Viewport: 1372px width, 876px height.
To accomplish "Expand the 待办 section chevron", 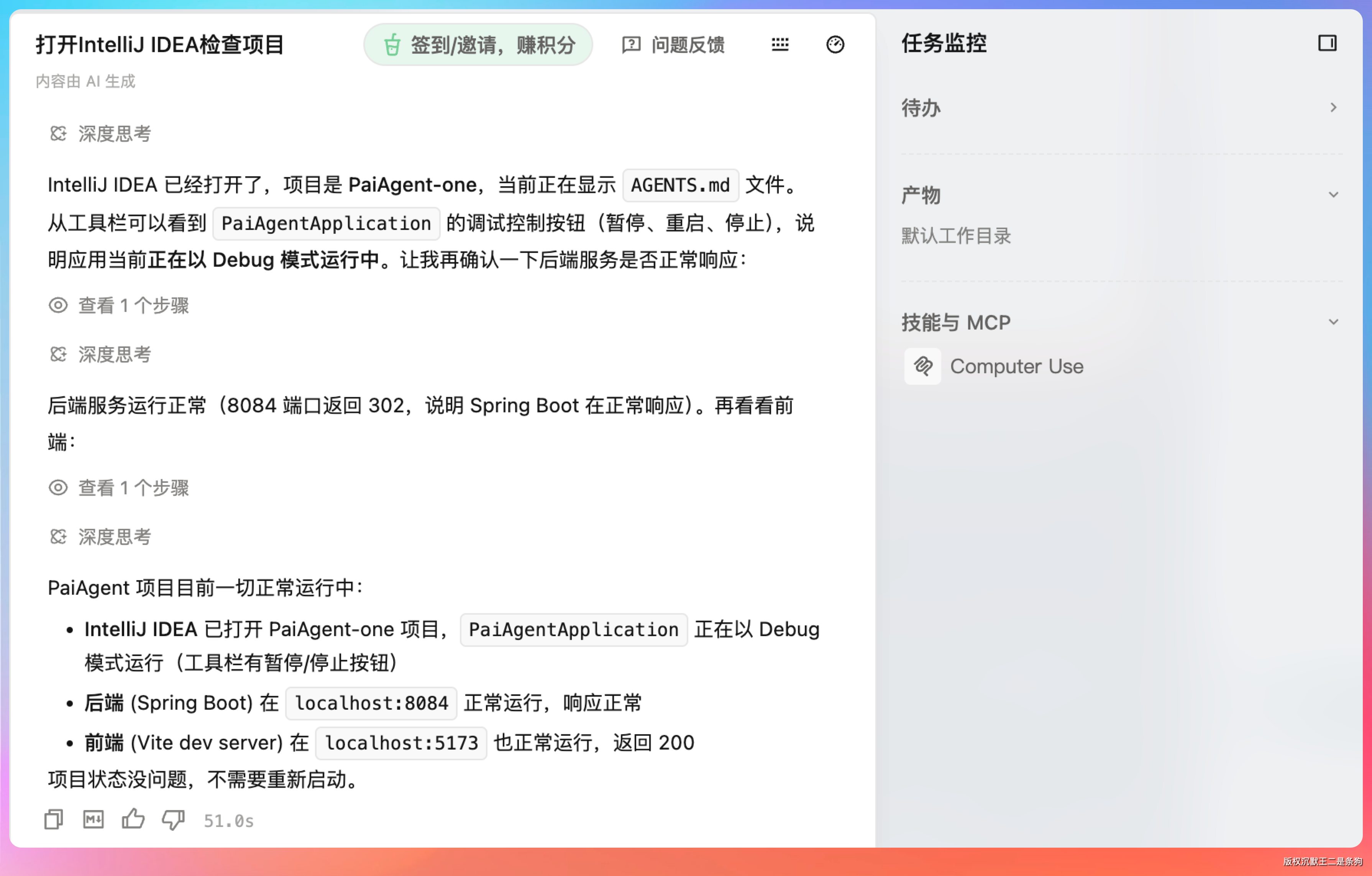I will click(1333, 107).
